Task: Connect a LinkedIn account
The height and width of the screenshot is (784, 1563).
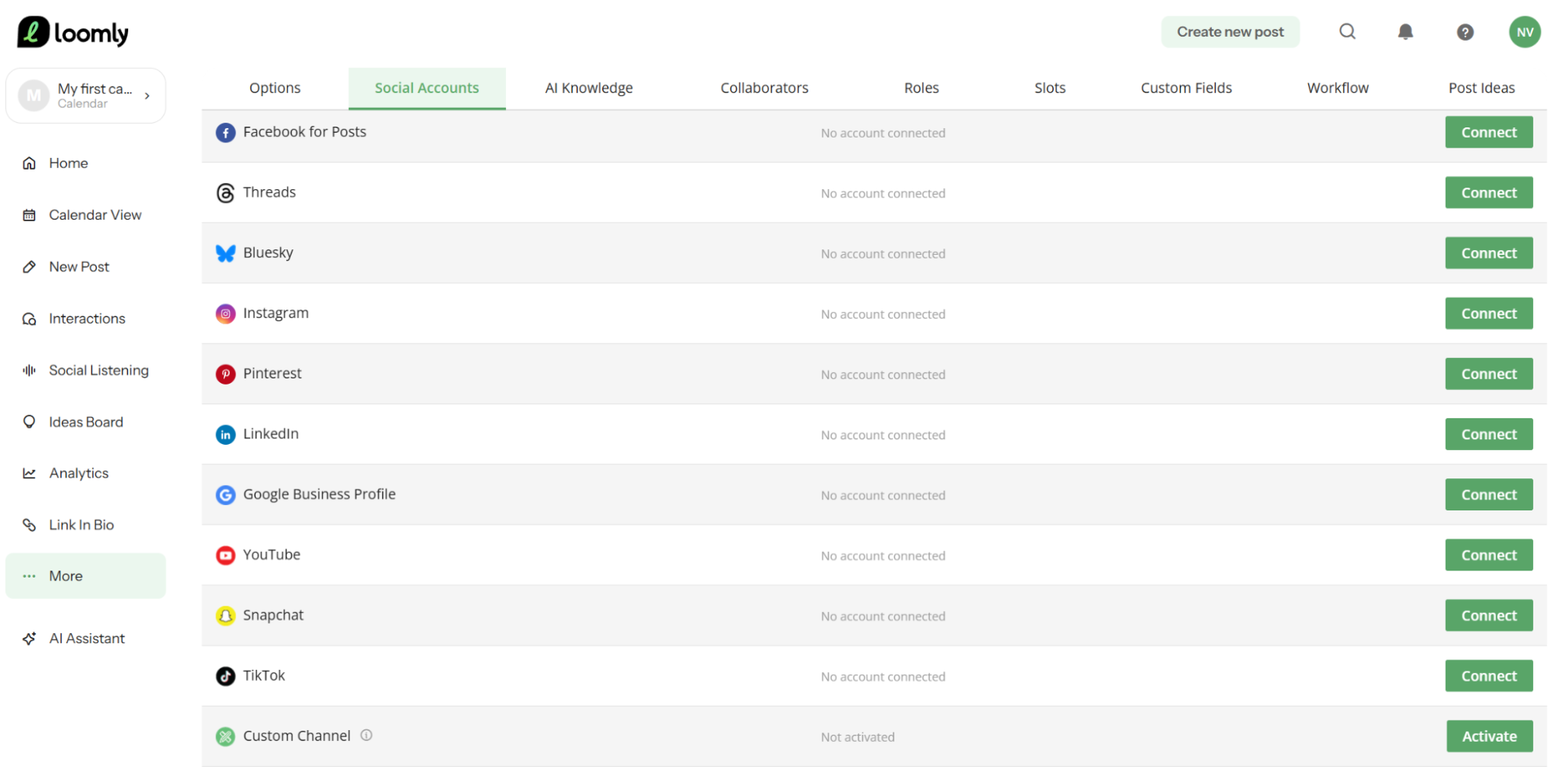Action: tap(1489, 434)
